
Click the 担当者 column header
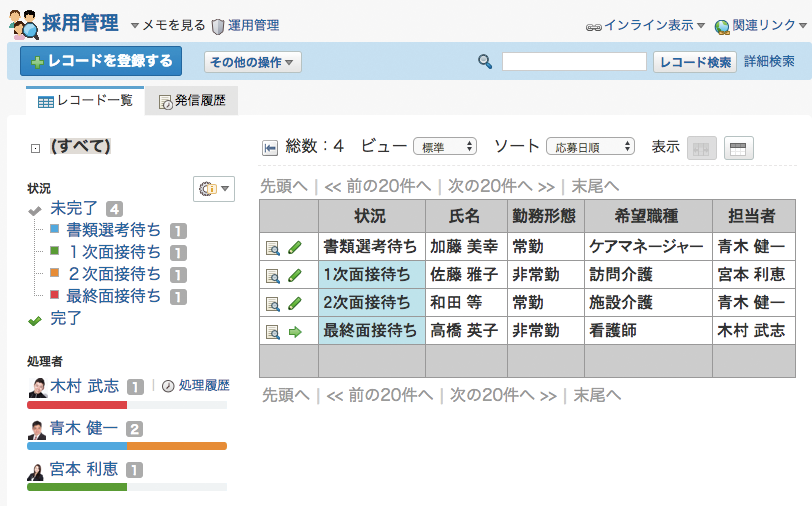[753, 216]
